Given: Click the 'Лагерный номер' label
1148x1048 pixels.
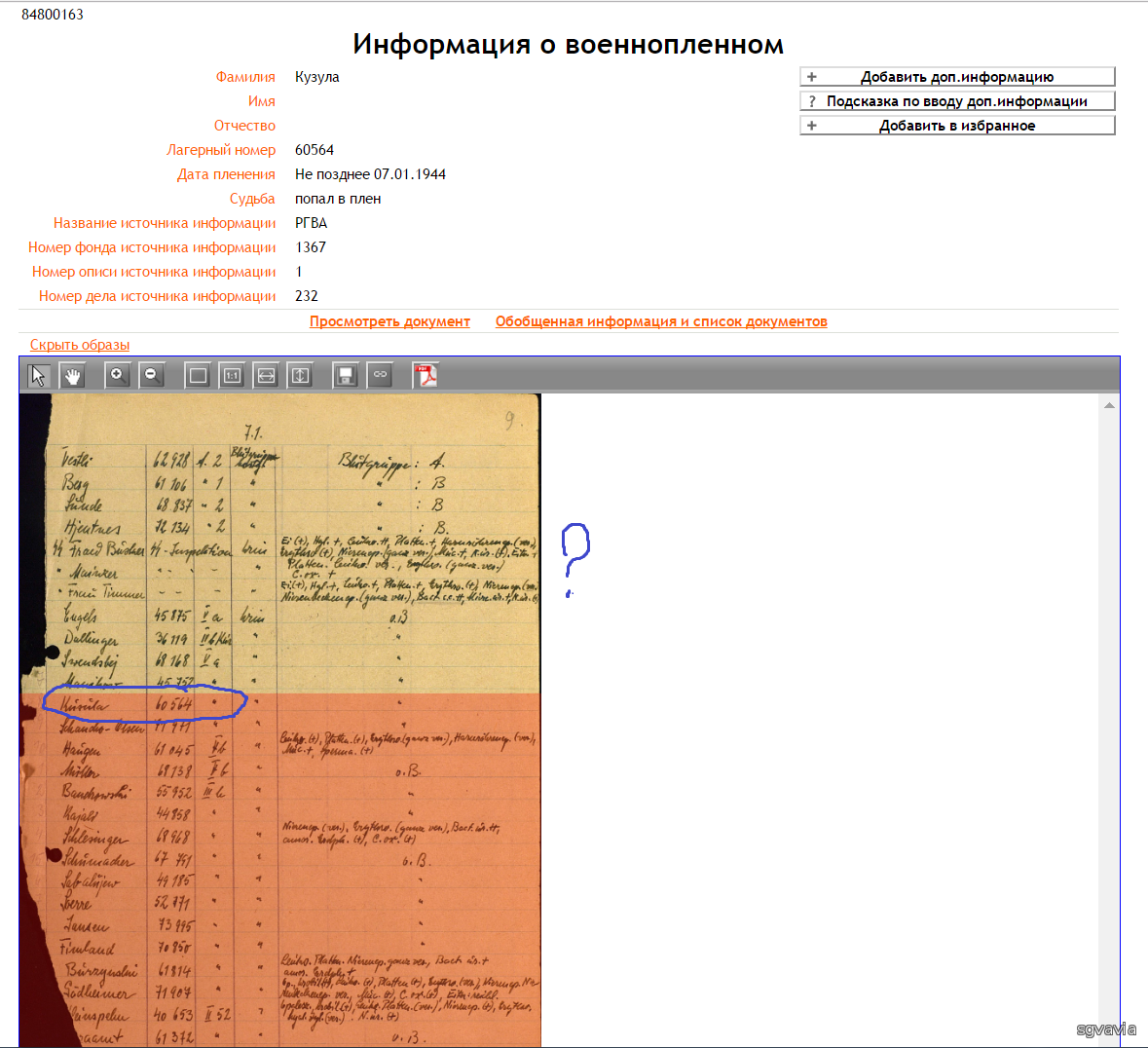Looking at the screenshot, I should [221, 150].
